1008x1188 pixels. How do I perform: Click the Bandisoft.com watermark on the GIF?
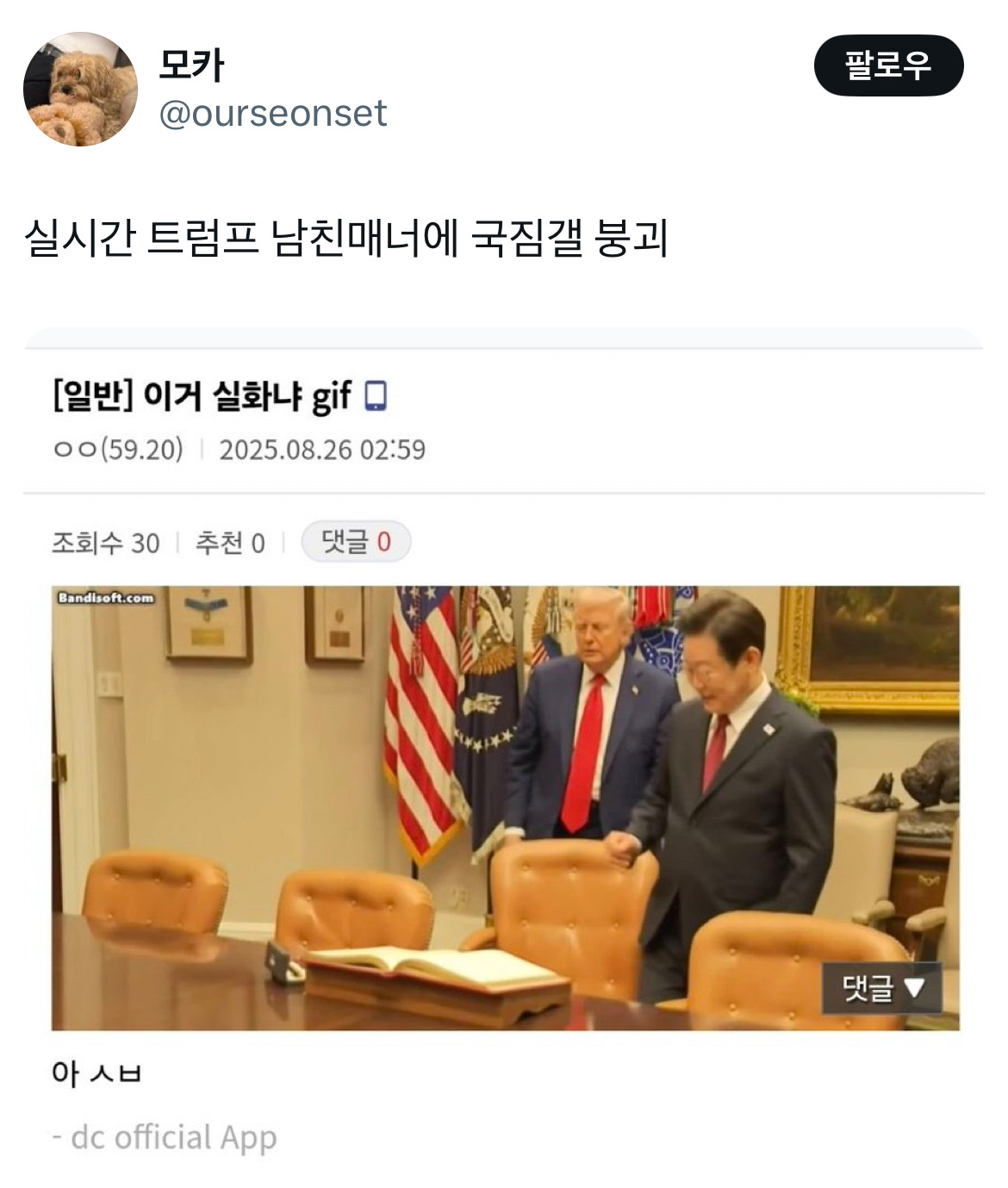106,597
